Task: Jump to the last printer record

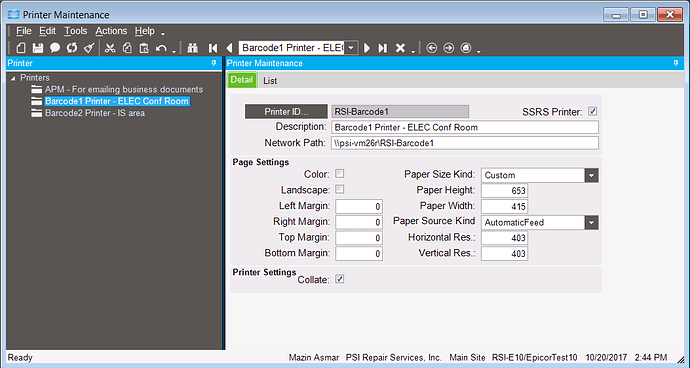Action: (383, 48)
